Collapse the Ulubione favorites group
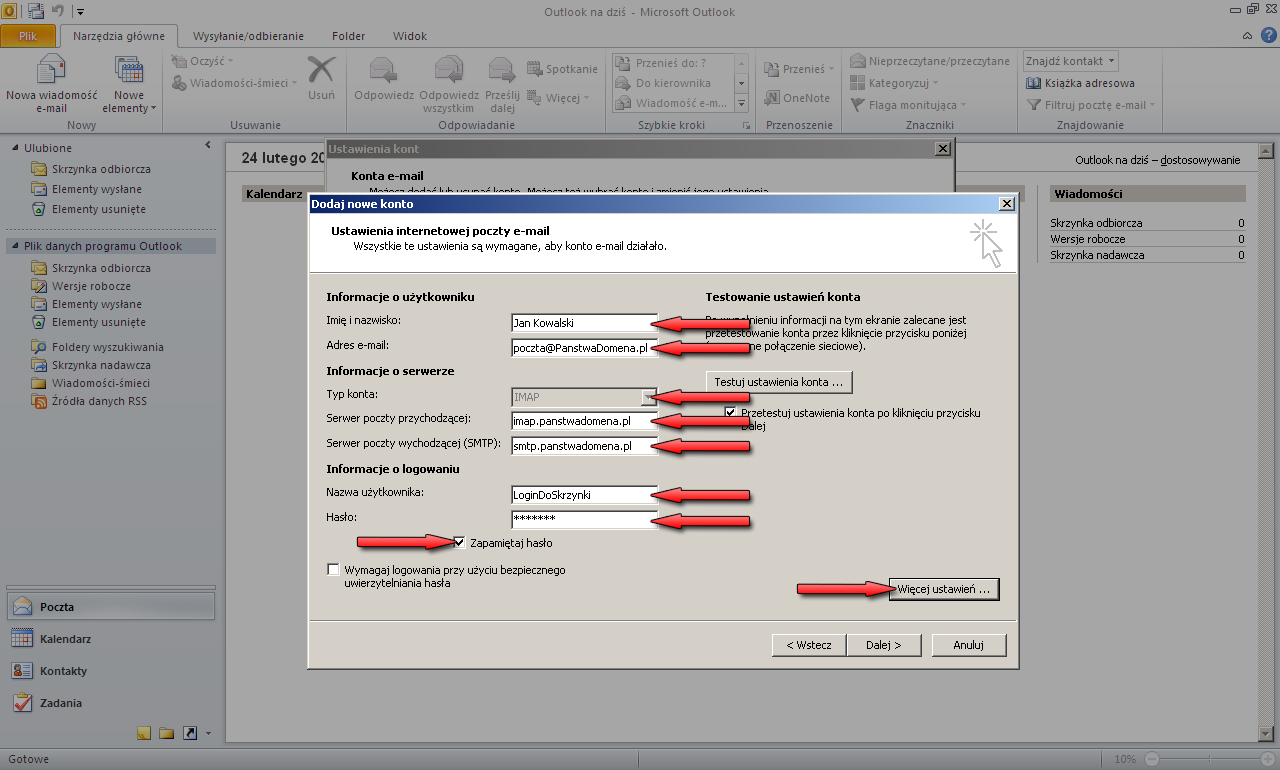This screenshot has height=770, width=1280. coord(16,148)
